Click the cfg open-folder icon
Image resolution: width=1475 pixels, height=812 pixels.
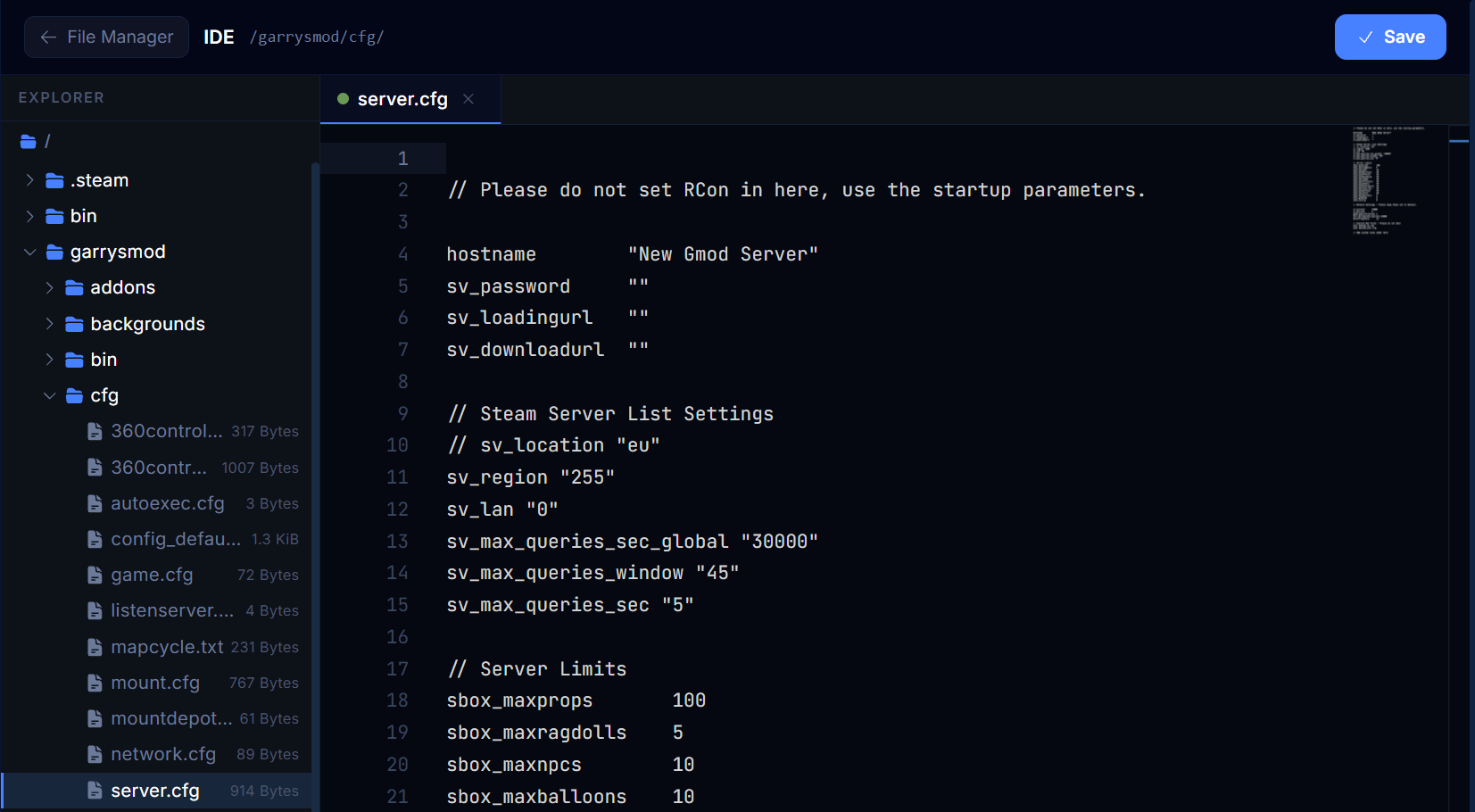[74, 395]
